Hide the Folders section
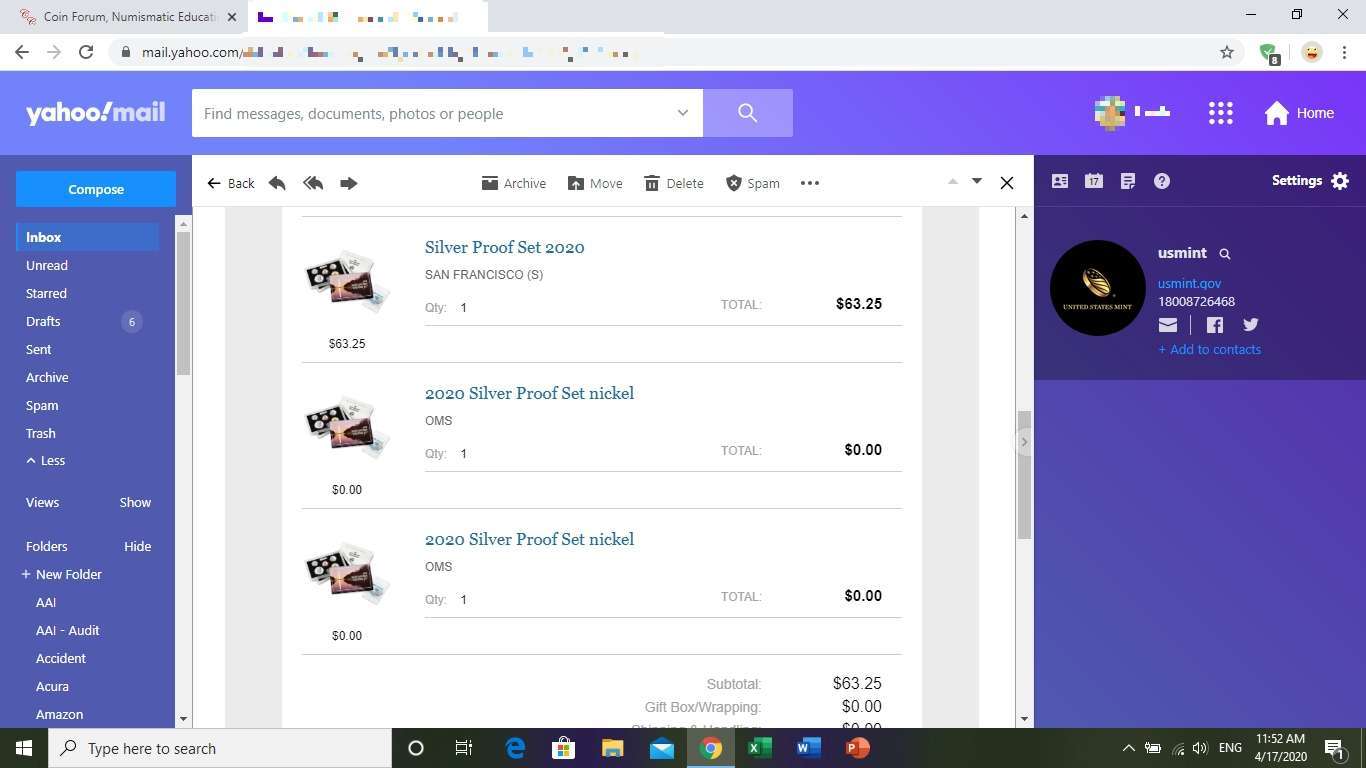Screen dimensions: 1366x768 137,546
